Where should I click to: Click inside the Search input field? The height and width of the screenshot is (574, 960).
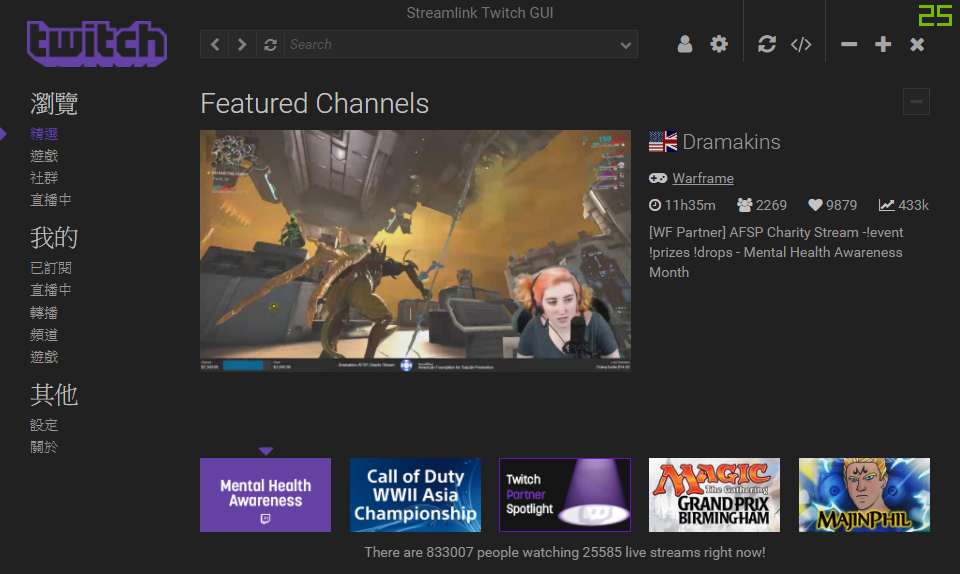click(x=450, y=45)
